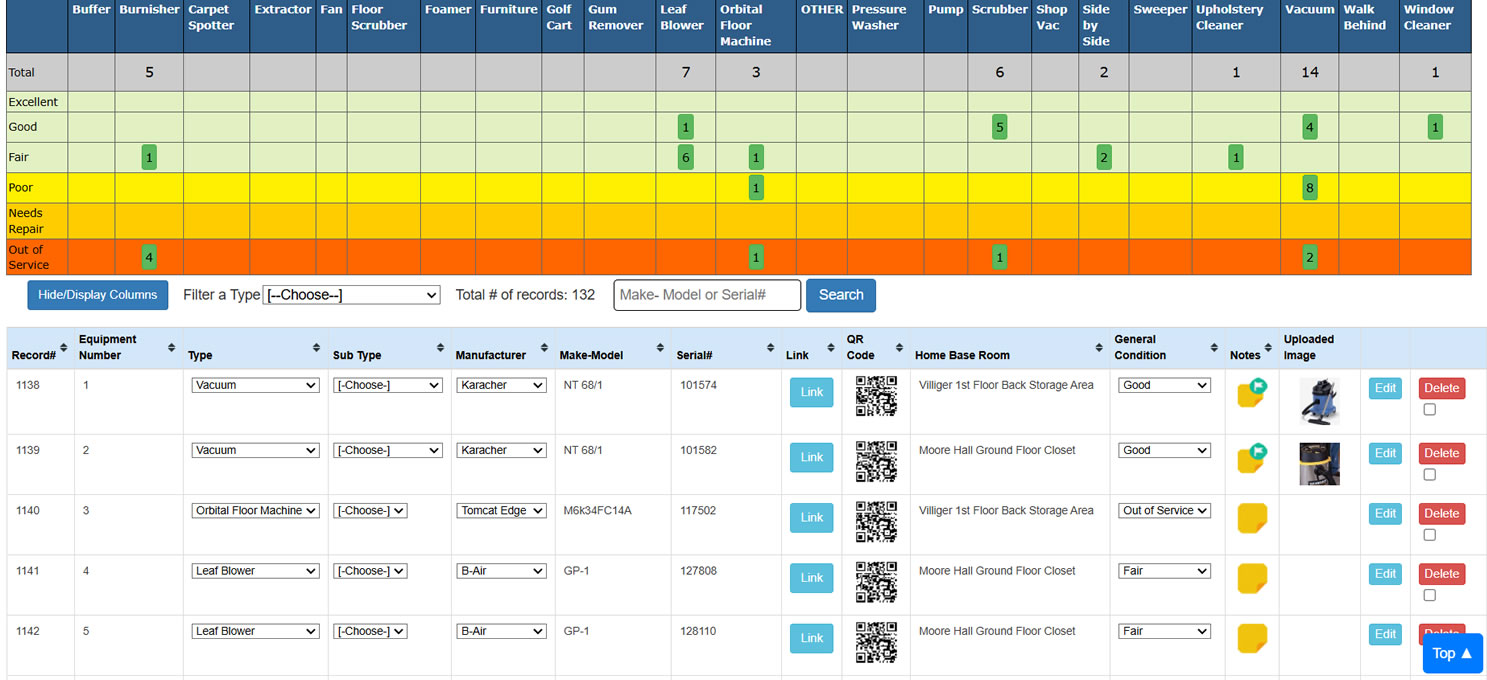The width and height of the screenshot is (1487, 680).
Task: Expand General Condition dropdown for record 1140
Action: tap(1164, 511)
